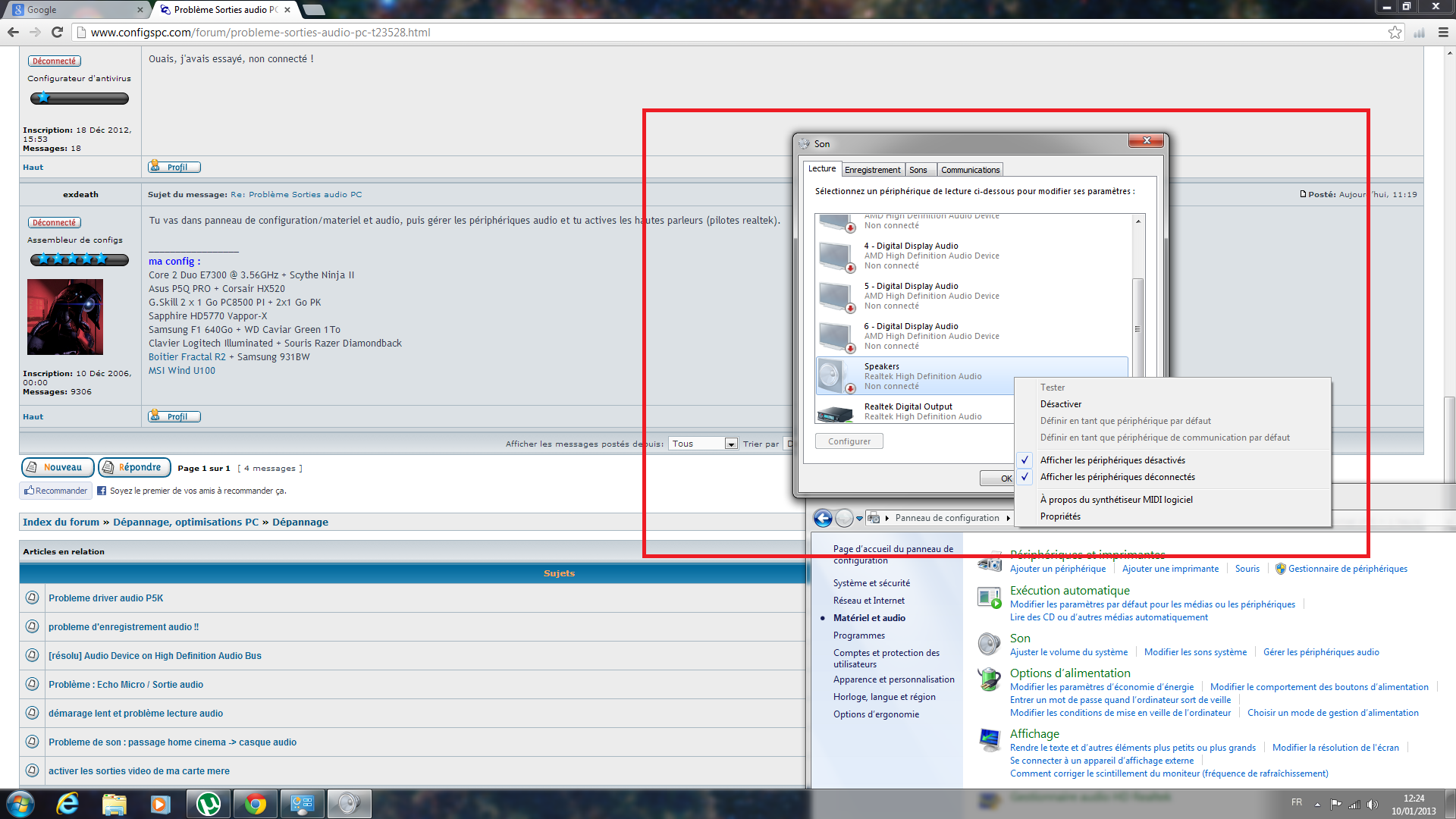Screen dimensions: 1456x819
Task: Click the speaker Sound taskbar icon
Action: pyautogui.click(x=348, y=804)
